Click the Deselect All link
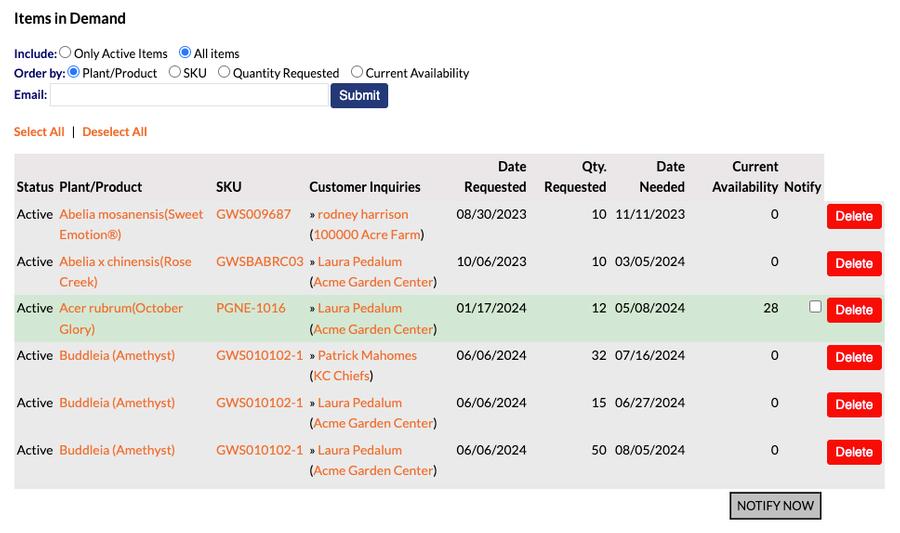Viewport: 900px width, 533px height. (114, 132)
